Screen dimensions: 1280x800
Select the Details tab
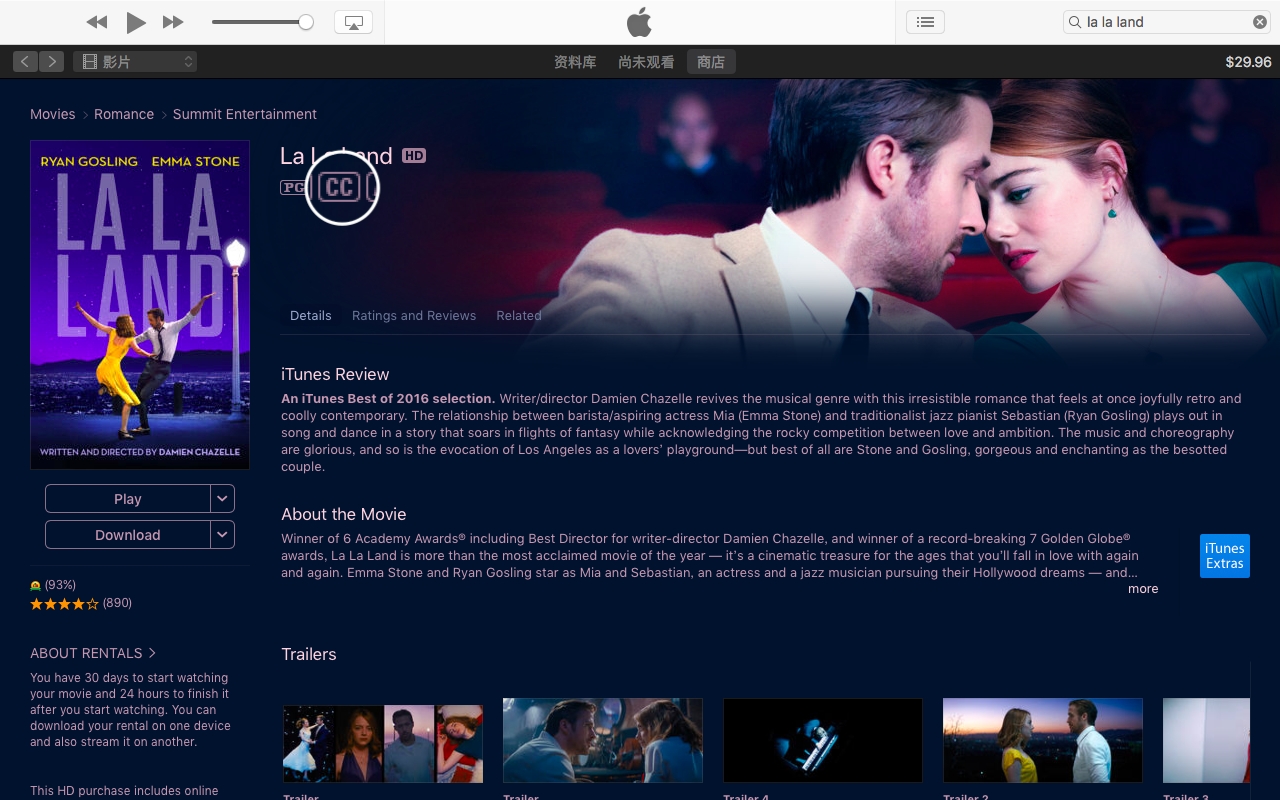click(311, 315)
